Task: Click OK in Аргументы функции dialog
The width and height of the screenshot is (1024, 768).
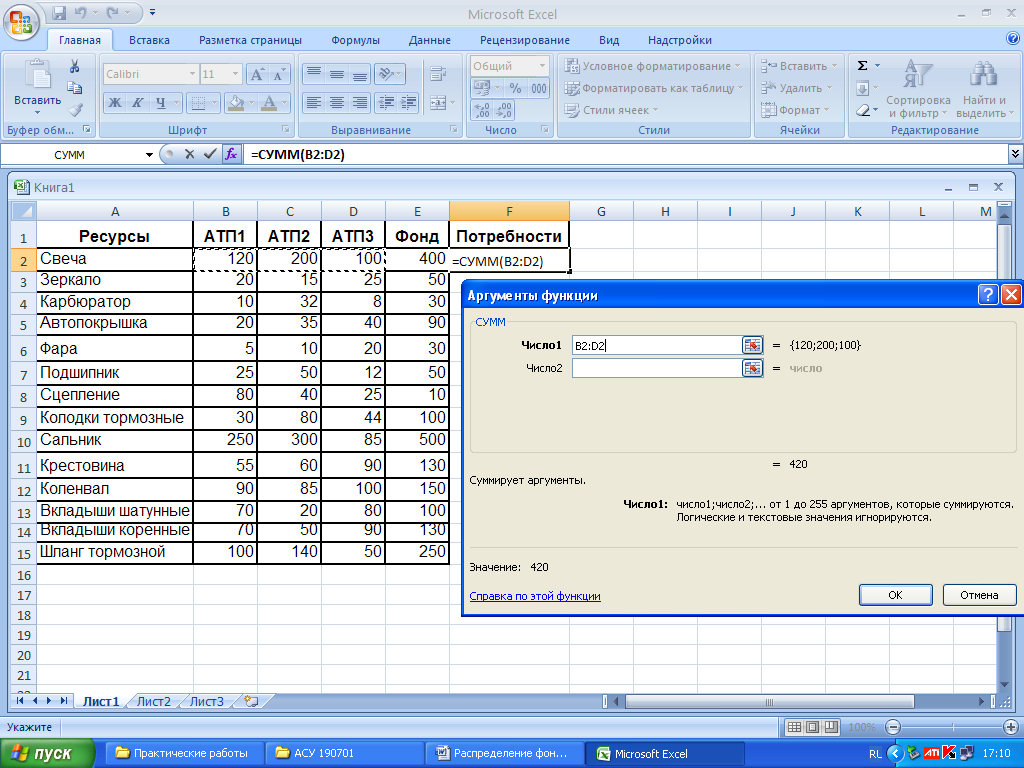Action: pyautogui.click(x=895, y=595)
